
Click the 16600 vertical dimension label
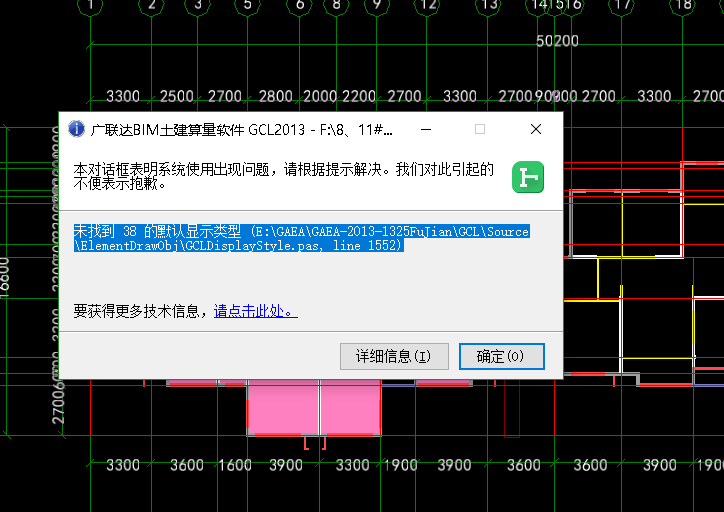[x=4, y=277]
